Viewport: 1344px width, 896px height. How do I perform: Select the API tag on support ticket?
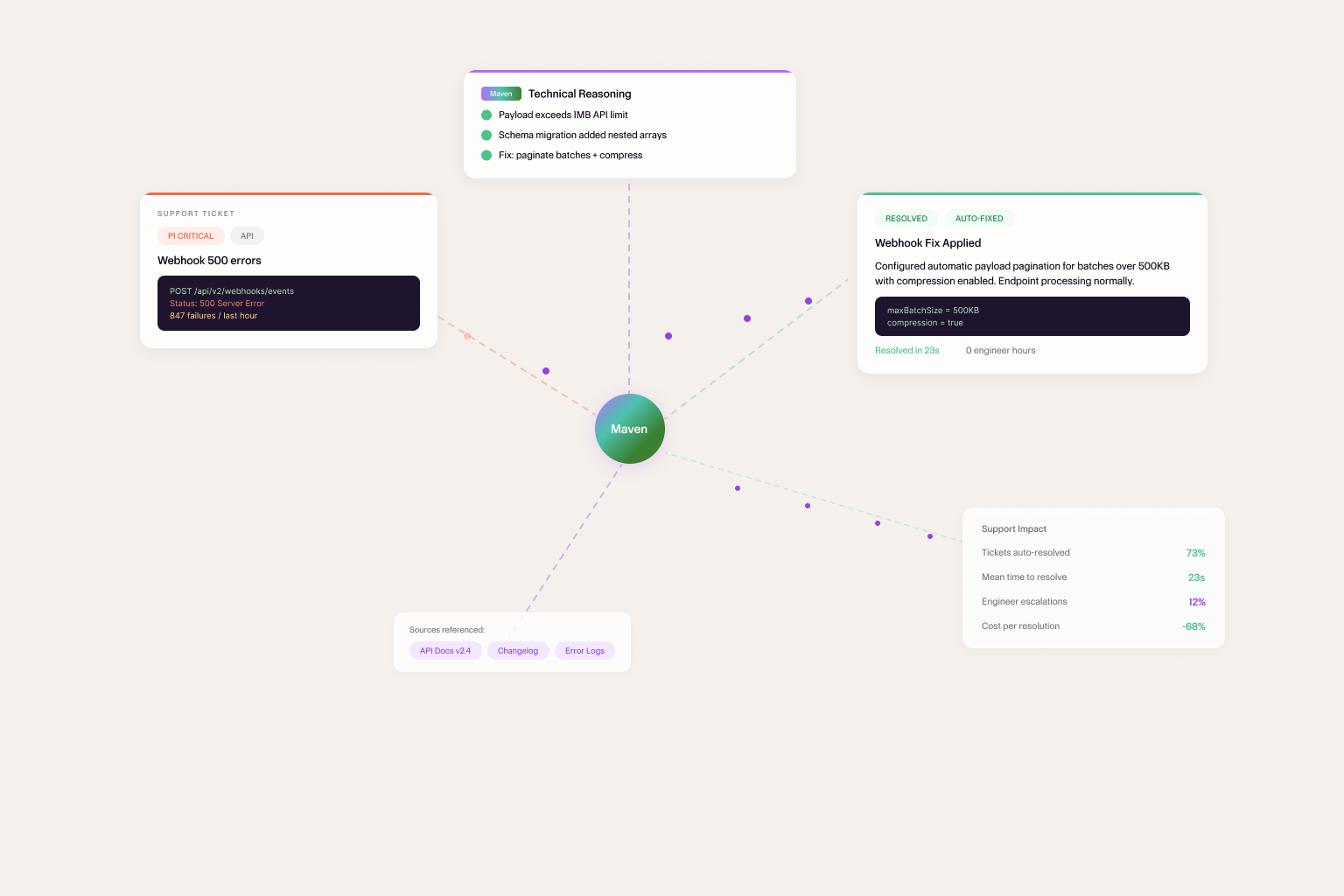pyautogui.click(x=247, y=236)
